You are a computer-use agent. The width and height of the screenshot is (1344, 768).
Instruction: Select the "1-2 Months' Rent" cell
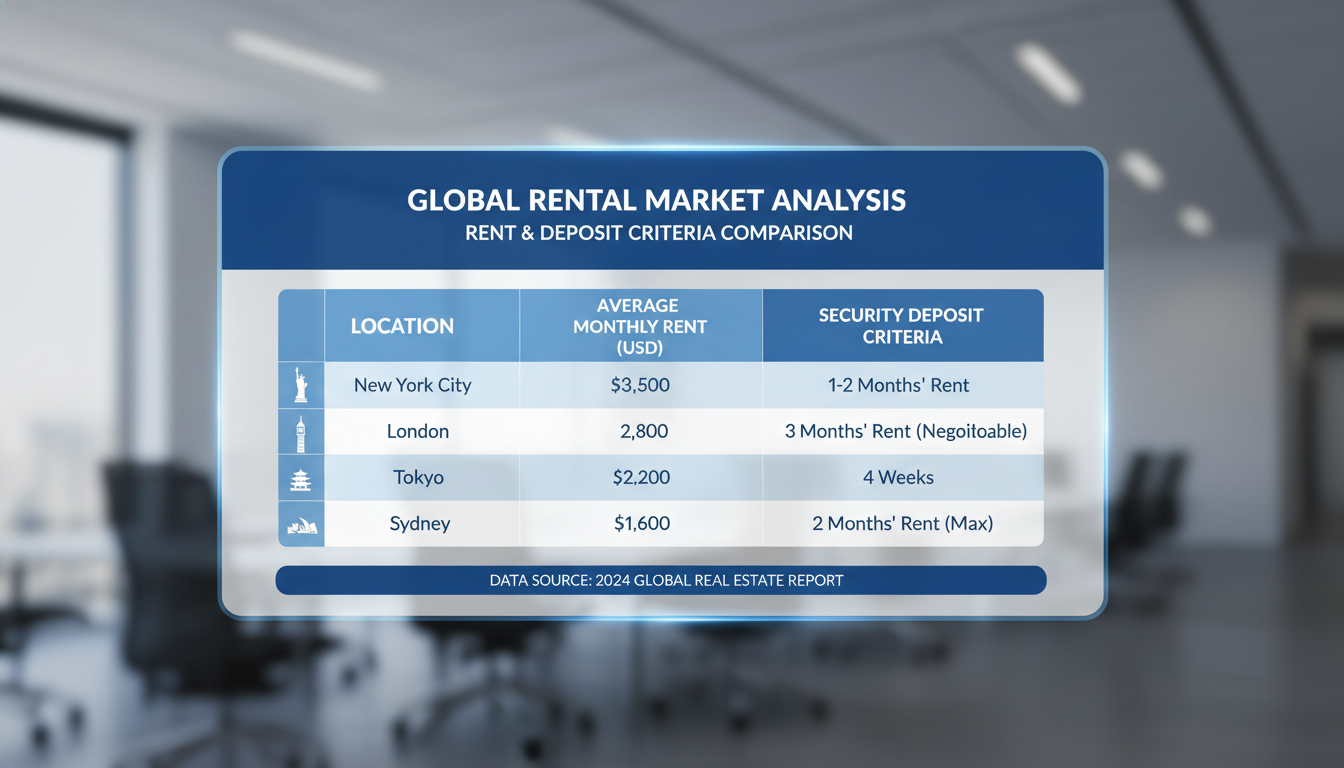902,385
